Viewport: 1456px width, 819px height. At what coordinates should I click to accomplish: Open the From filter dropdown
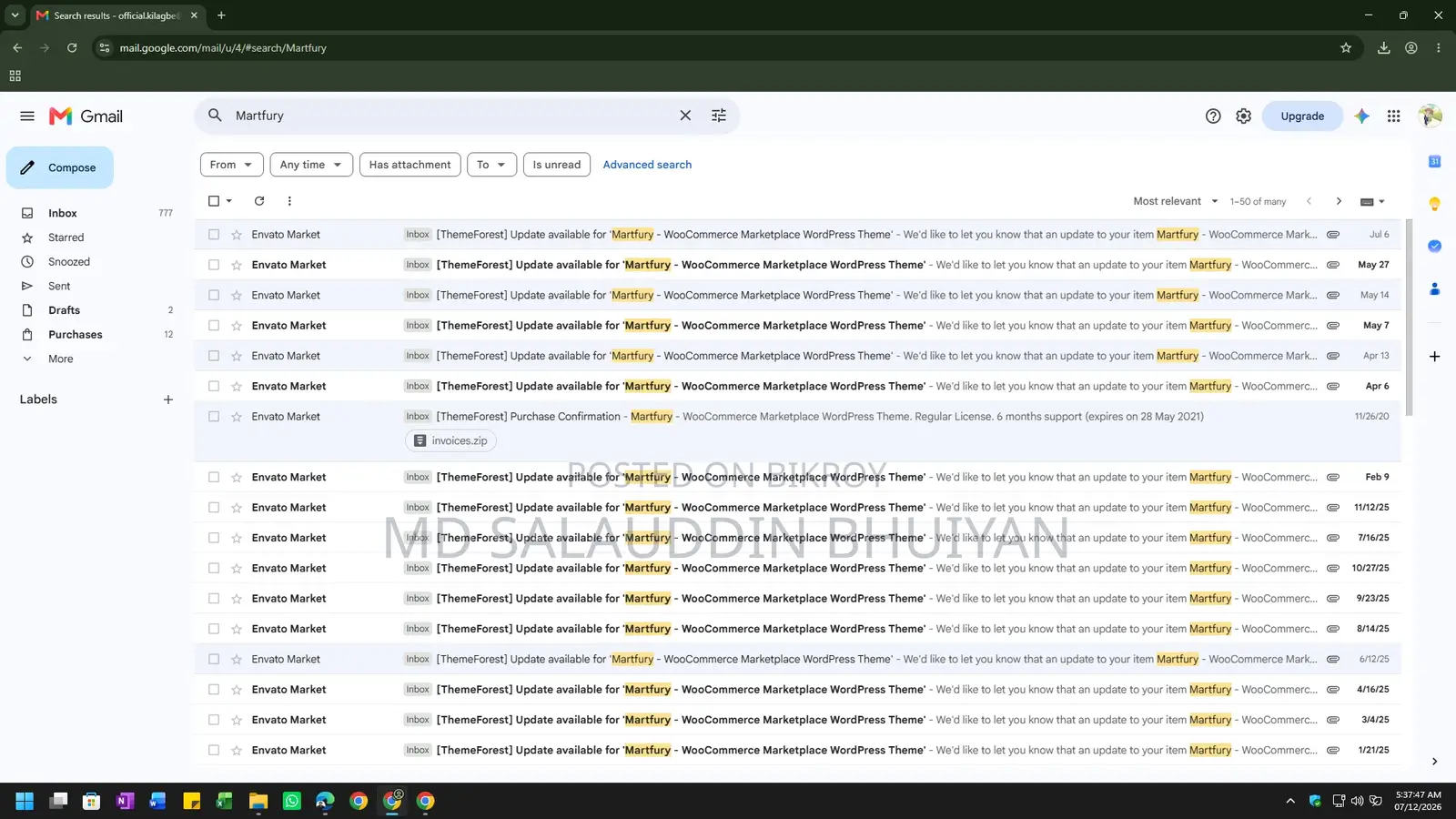[231, 165]
